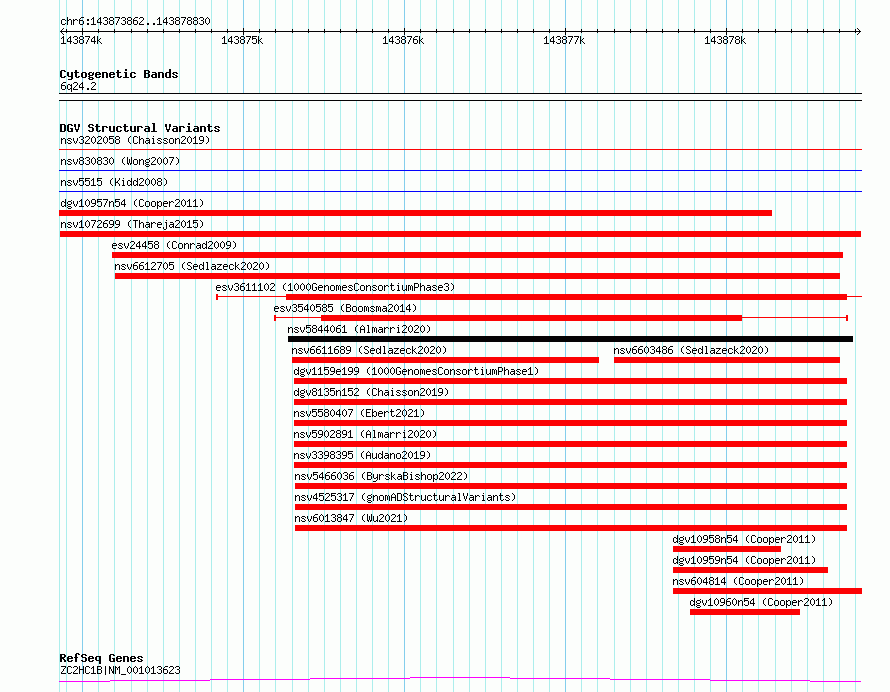Click the 143875k ruler label
Viewport: 890px width, 692px height.
tap(242, 40)
